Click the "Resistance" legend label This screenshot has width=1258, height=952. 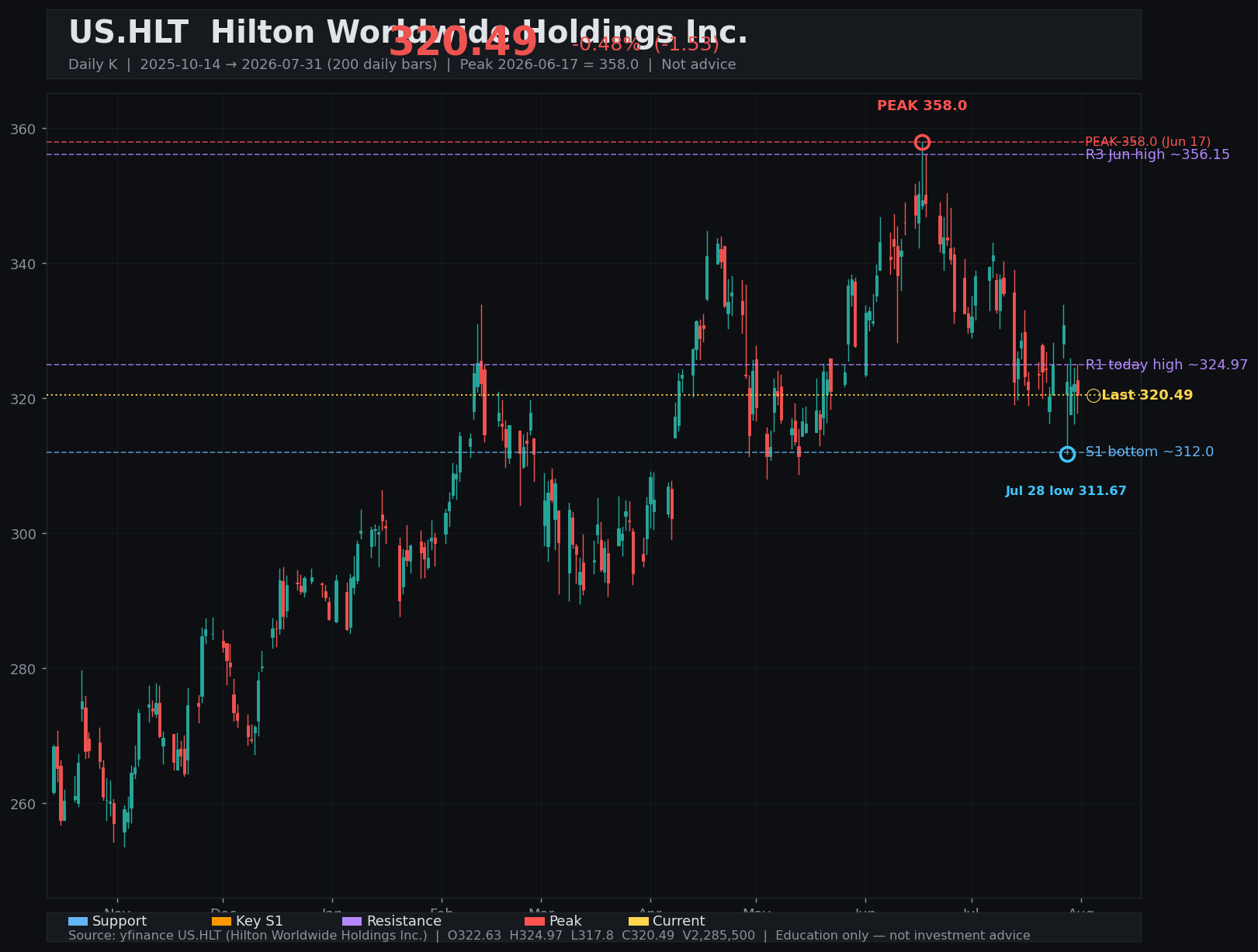pos(404,921)
